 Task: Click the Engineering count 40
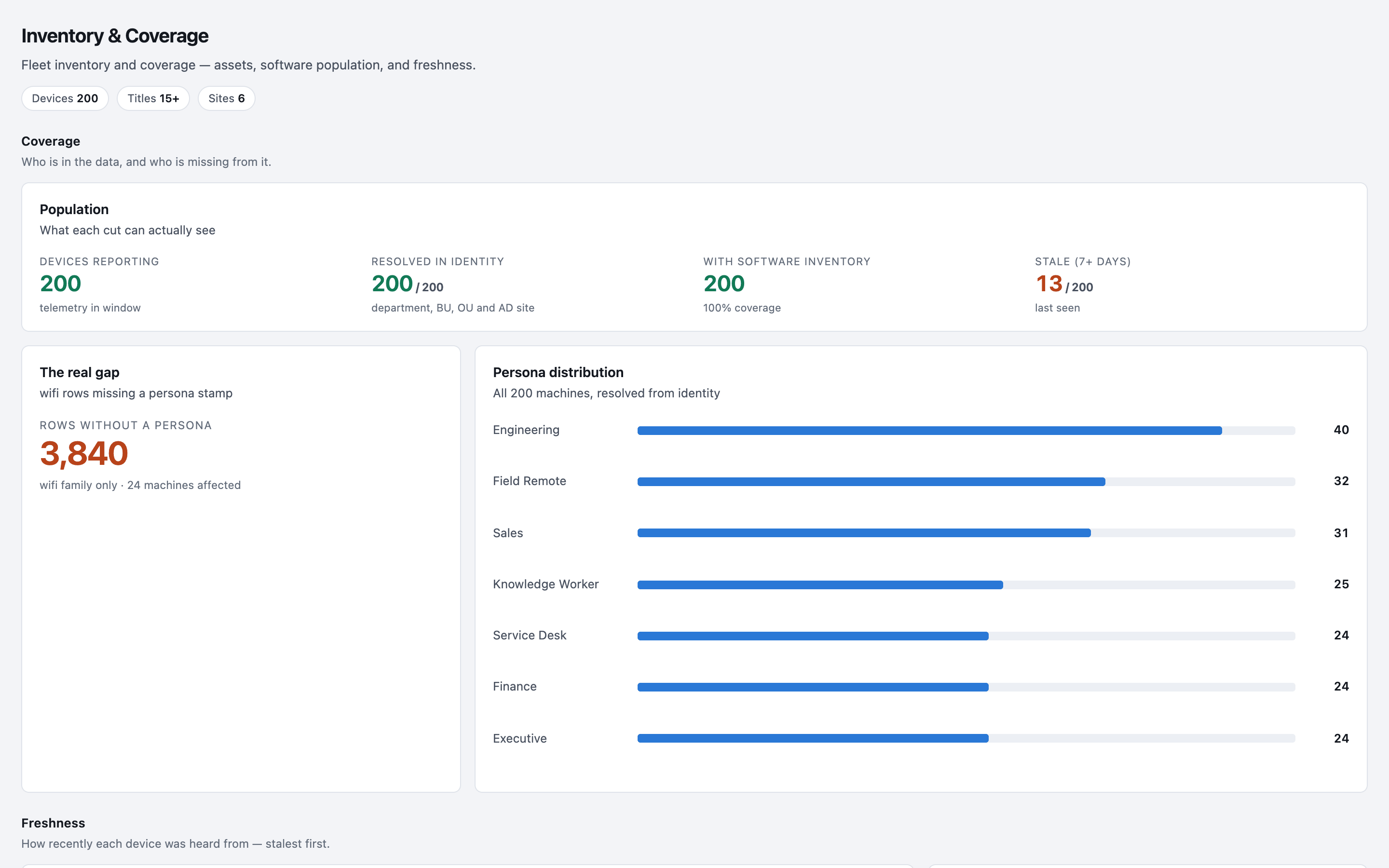(1341, 430)
